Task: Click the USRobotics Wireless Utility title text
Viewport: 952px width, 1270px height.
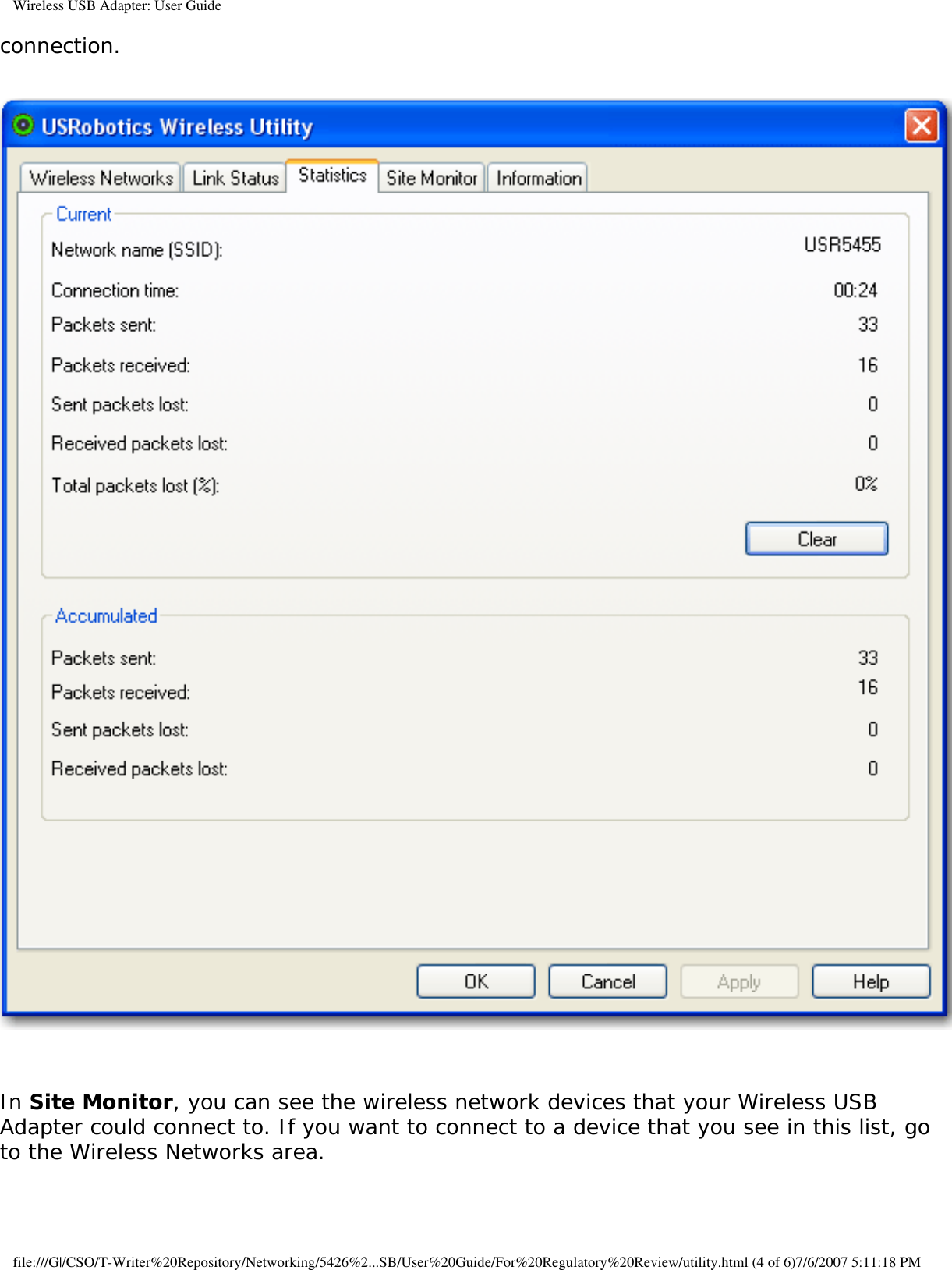Action: pos(177,126)
